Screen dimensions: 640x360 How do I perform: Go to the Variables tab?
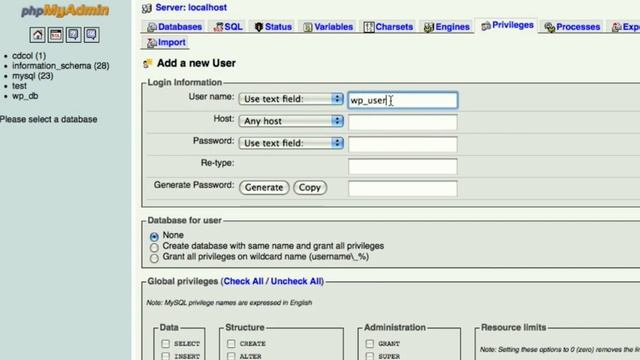(328, 27)
